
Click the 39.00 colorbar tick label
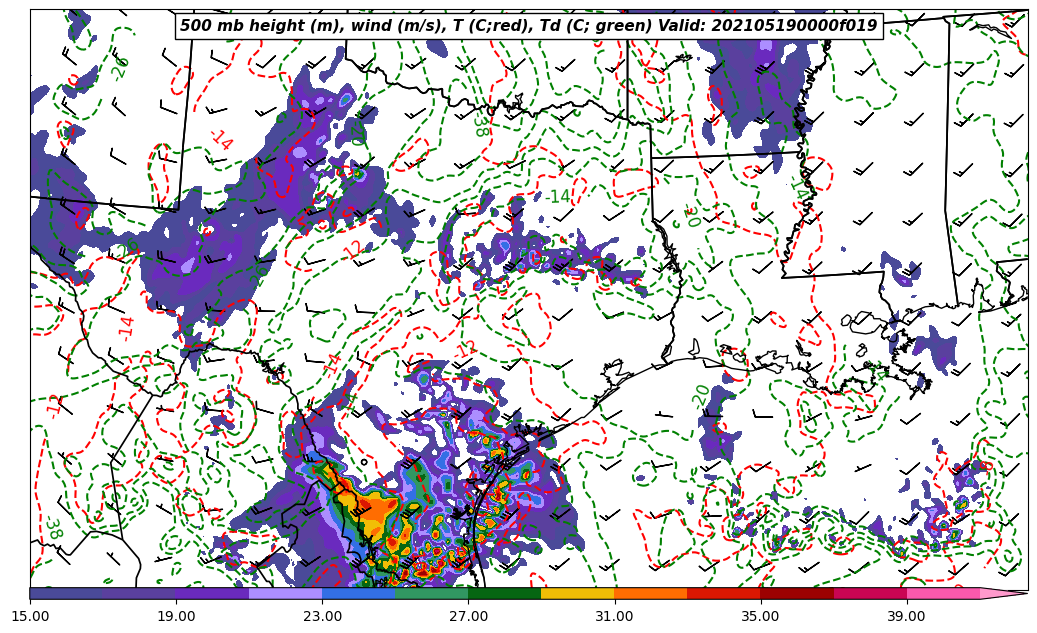point(907,616)
